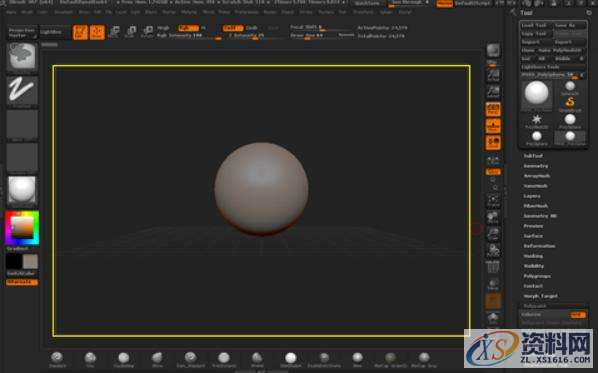This screenshot has height=373, width=598.
Task: Open the current brush thumbnail
Action: 22,57
